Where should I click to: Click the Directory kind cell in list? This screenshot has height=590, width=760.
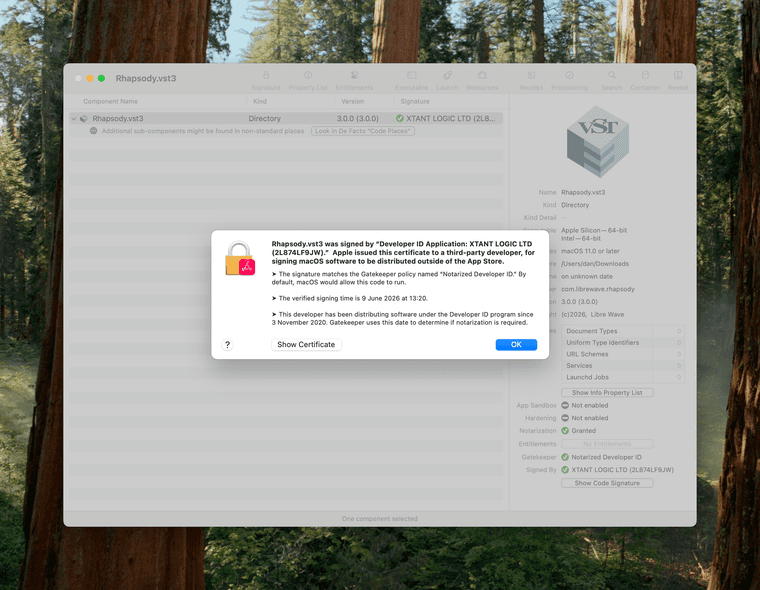[x=264, y=118]
